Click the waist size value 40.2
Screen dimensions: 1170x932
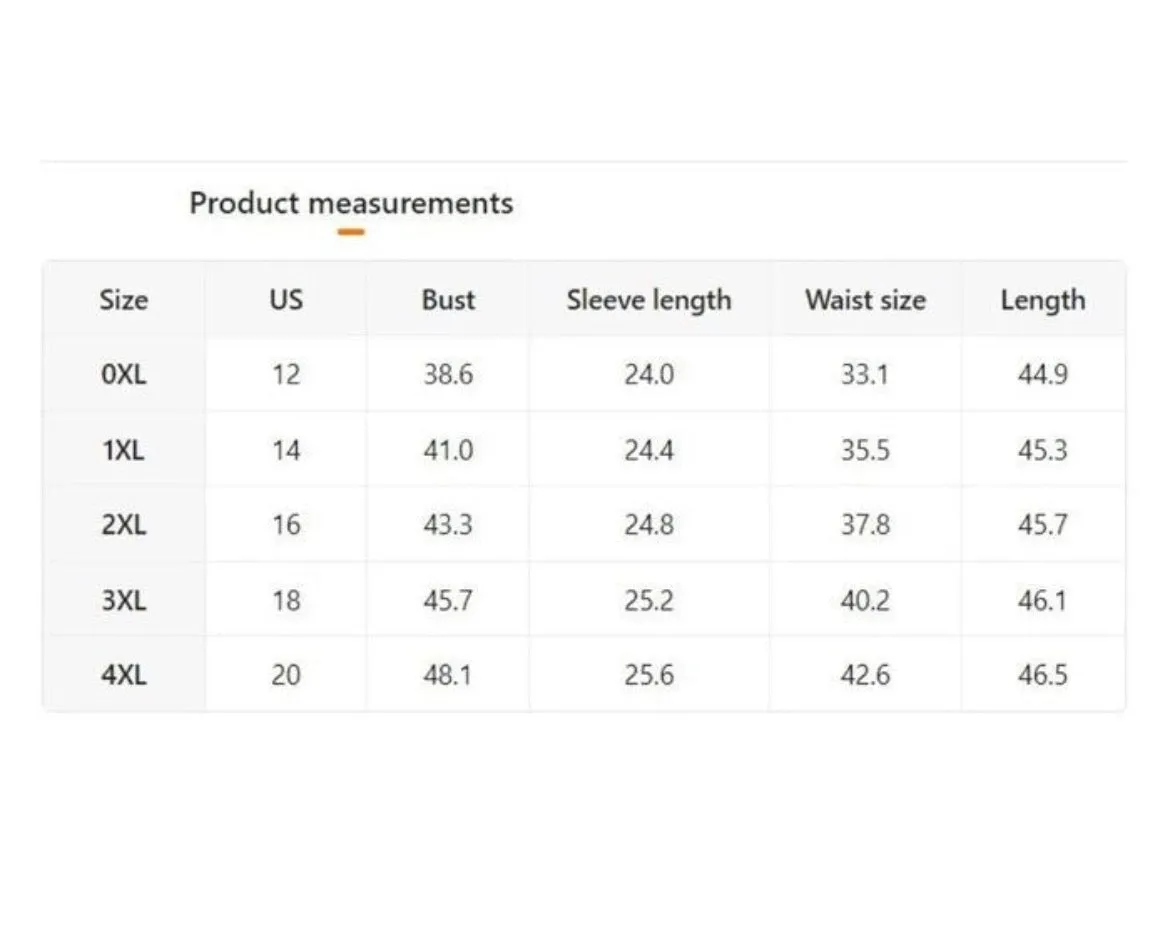coord(866,600)
